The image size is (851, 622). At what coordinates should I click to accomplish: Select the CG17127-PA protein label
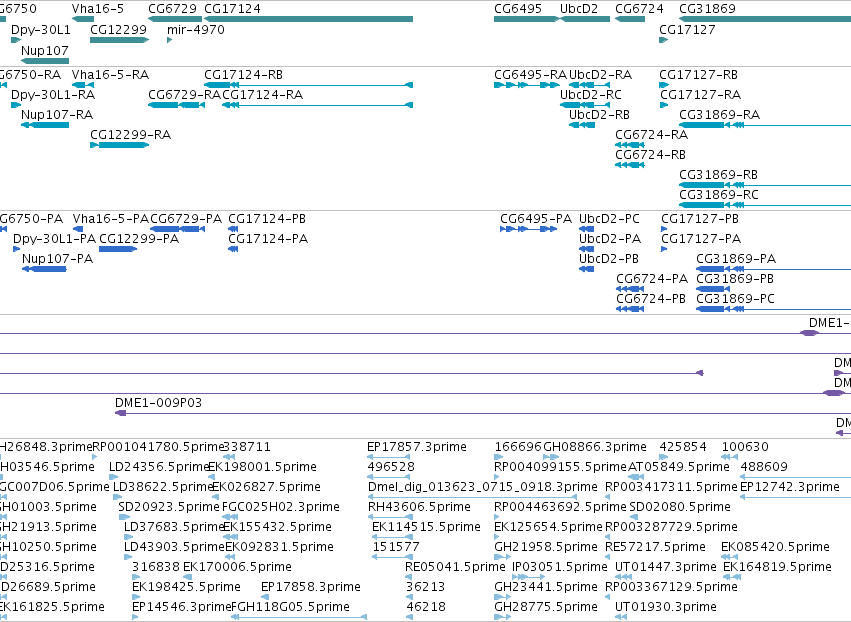click(701, 239)
